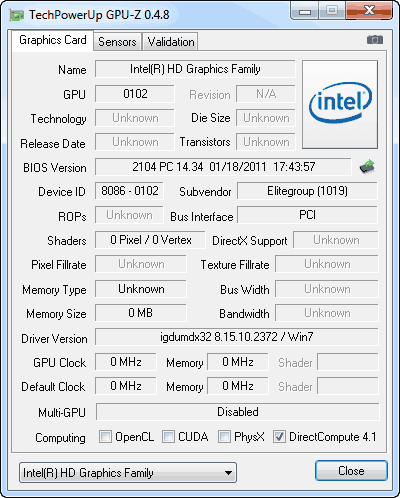This screenshot has width=400, height=498.
Task: Click the Memory field in Default Clock row
Action: point(238,386)
